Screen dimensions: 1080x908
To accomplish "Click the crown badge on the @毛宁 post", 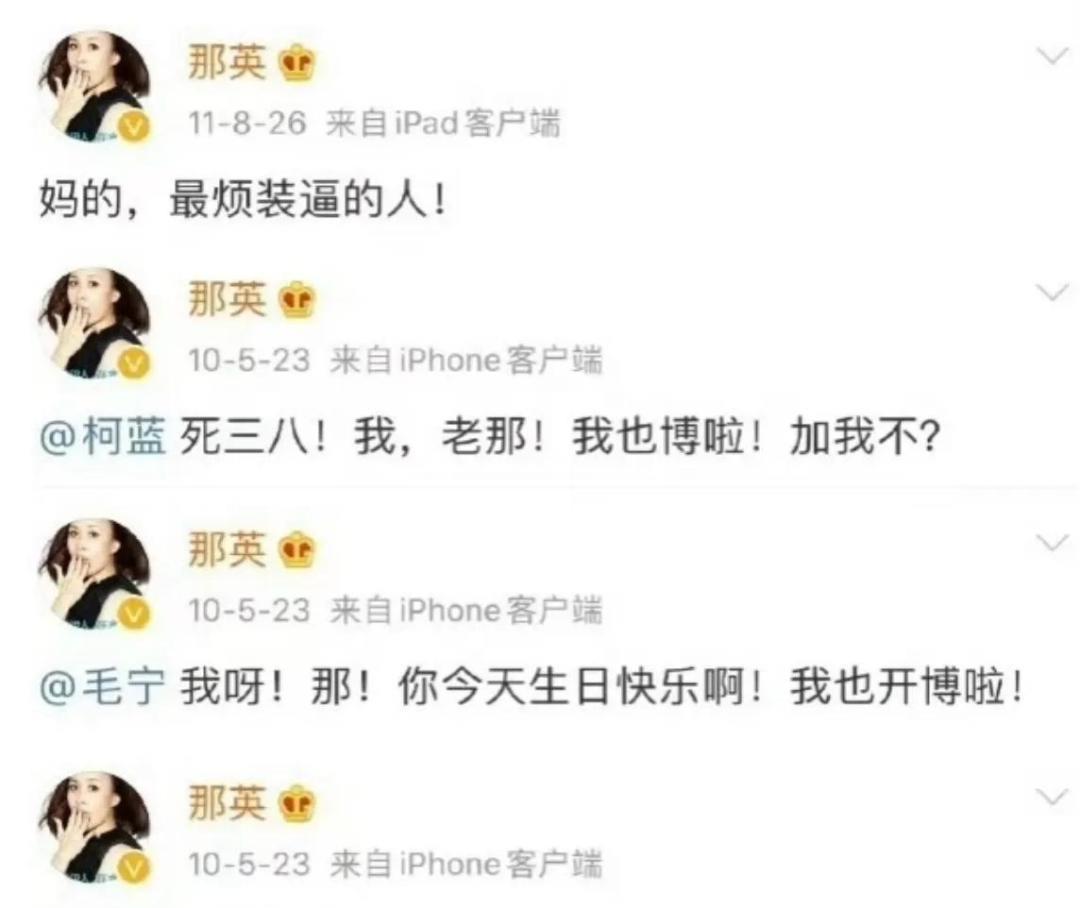I will (x=298, y=550).
